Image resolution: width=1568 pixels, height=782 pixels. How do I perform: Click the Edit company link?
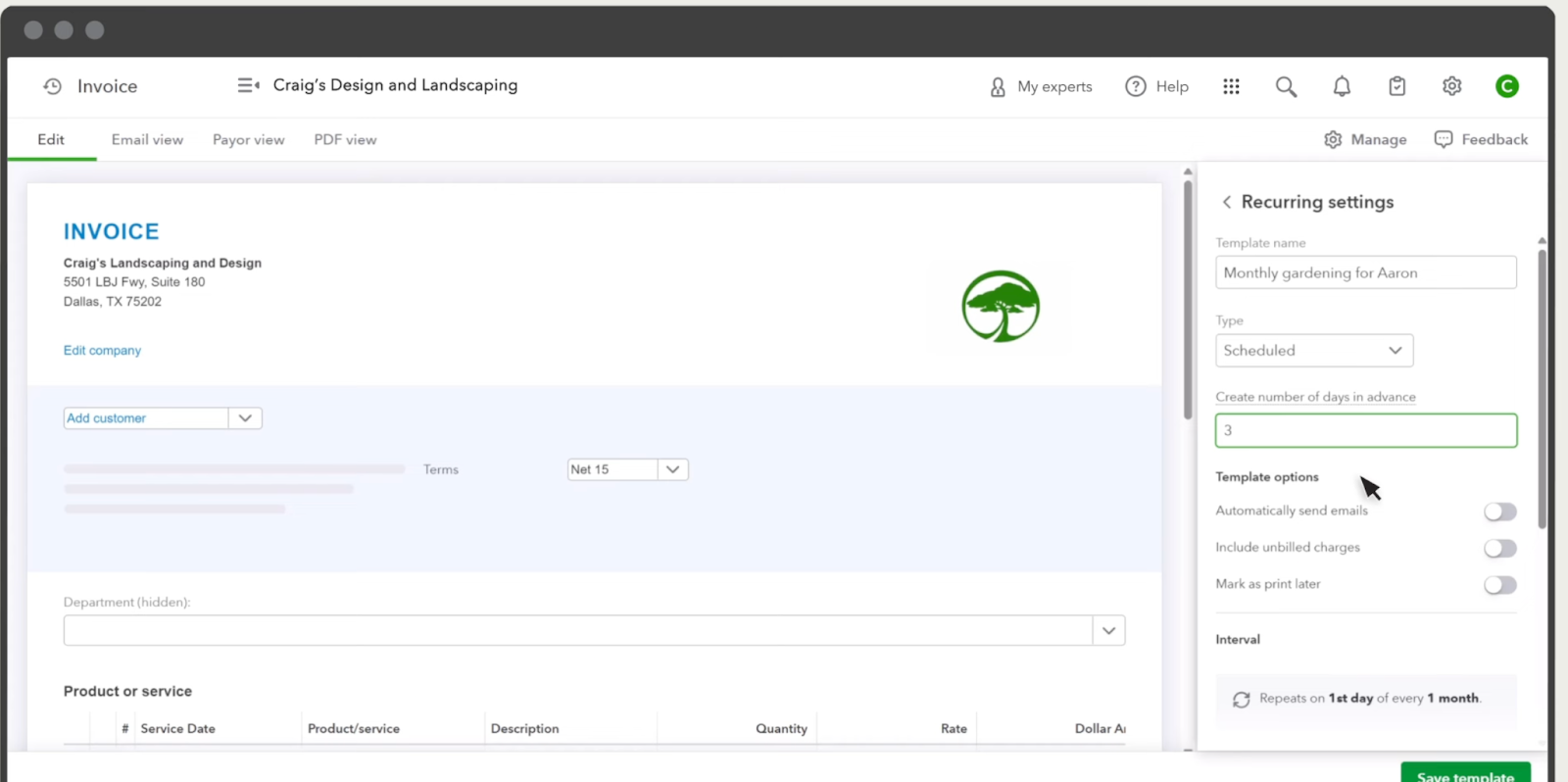(102, 350)
